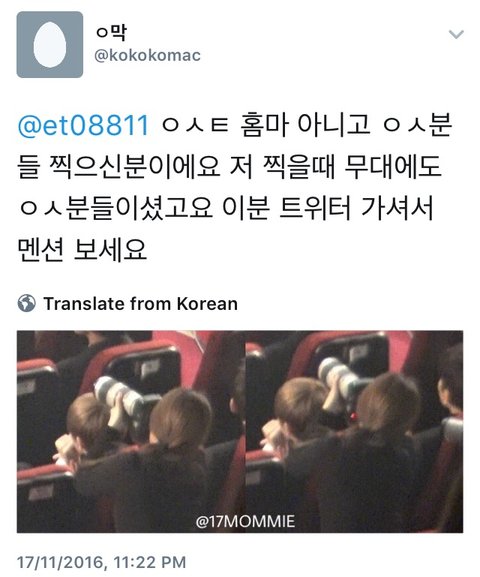Open the egg profile avatar
This screenshot has width=480, height=577.
tap(50, 45)
